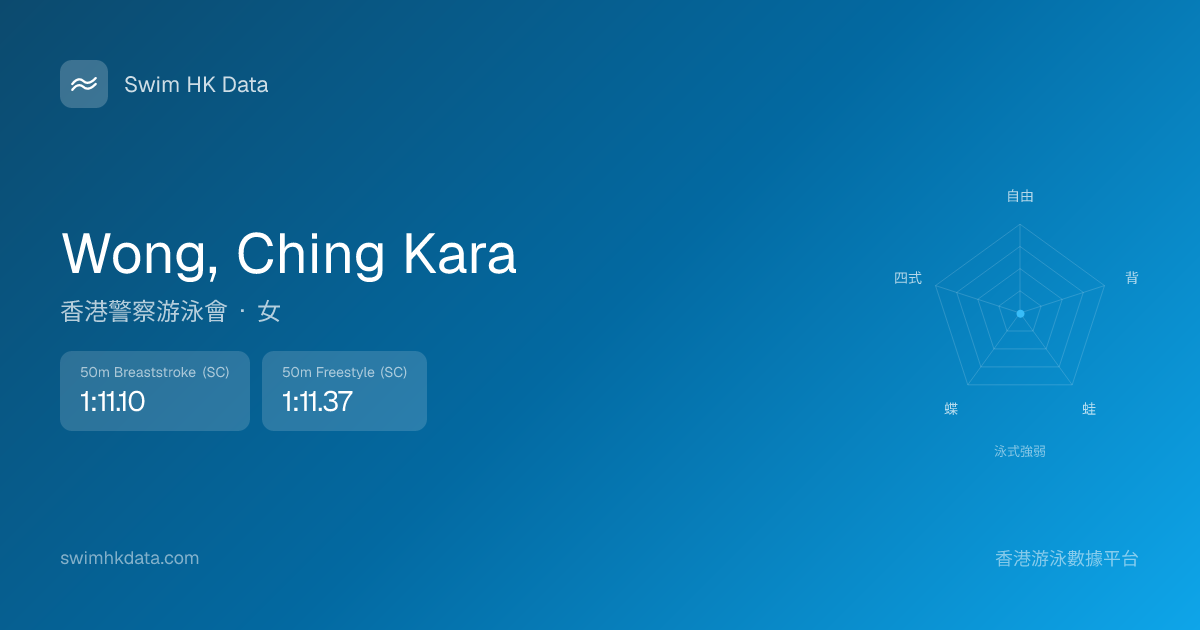Select the 蝶 axis label on radar chart
This screenshot has height=630, width=1200.
pyautogui.click(x=951, y=409)
